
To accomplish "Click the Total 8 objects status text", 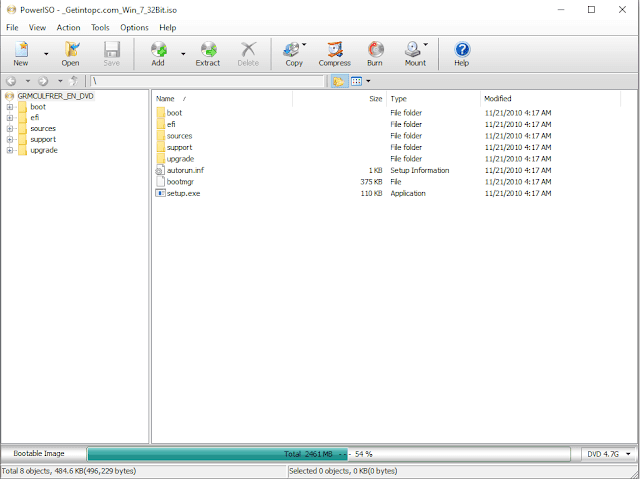I will click(x=69, y=471).
